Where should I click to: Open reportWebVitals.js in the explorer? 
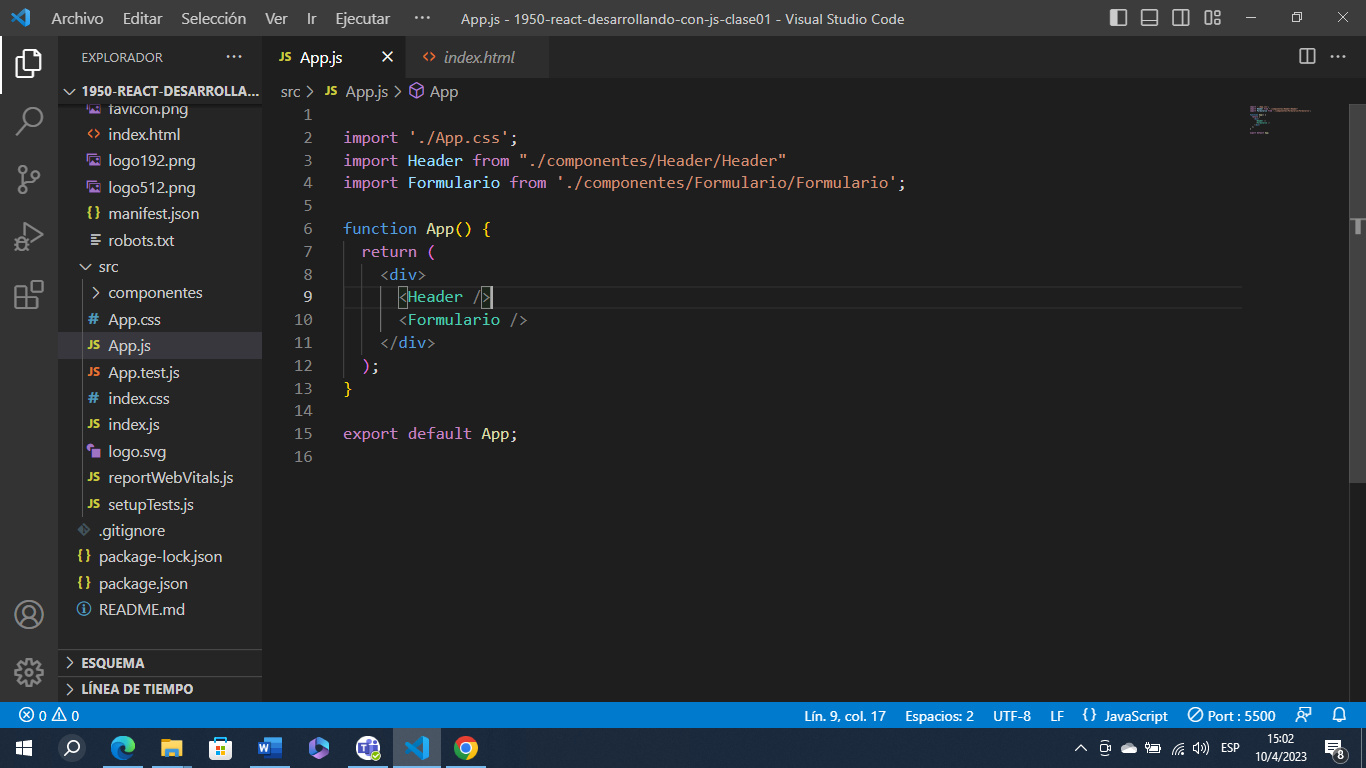[x=160, y=478]
